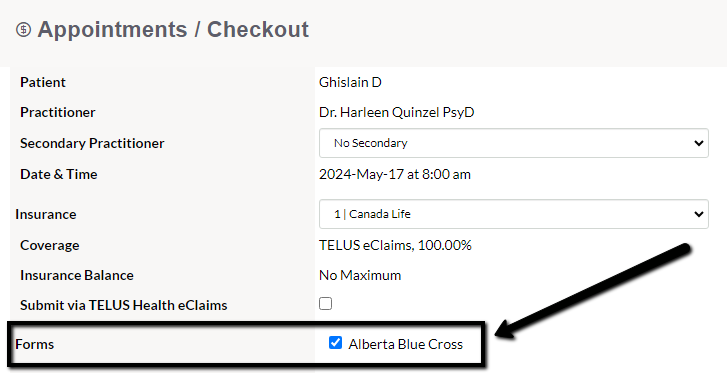Click the Forms row label

[x=34, y=344]
